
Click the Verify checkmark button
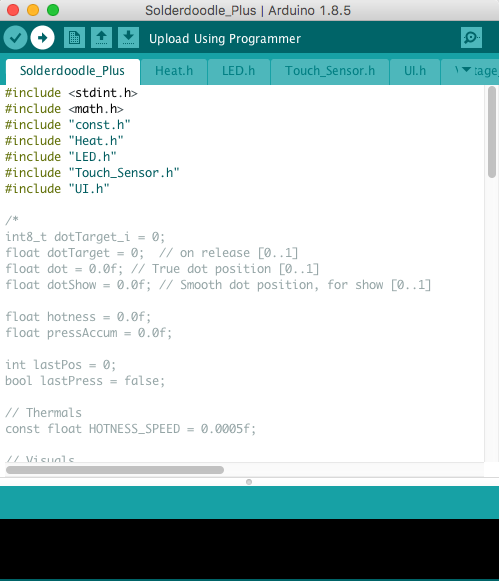(15, 38)
